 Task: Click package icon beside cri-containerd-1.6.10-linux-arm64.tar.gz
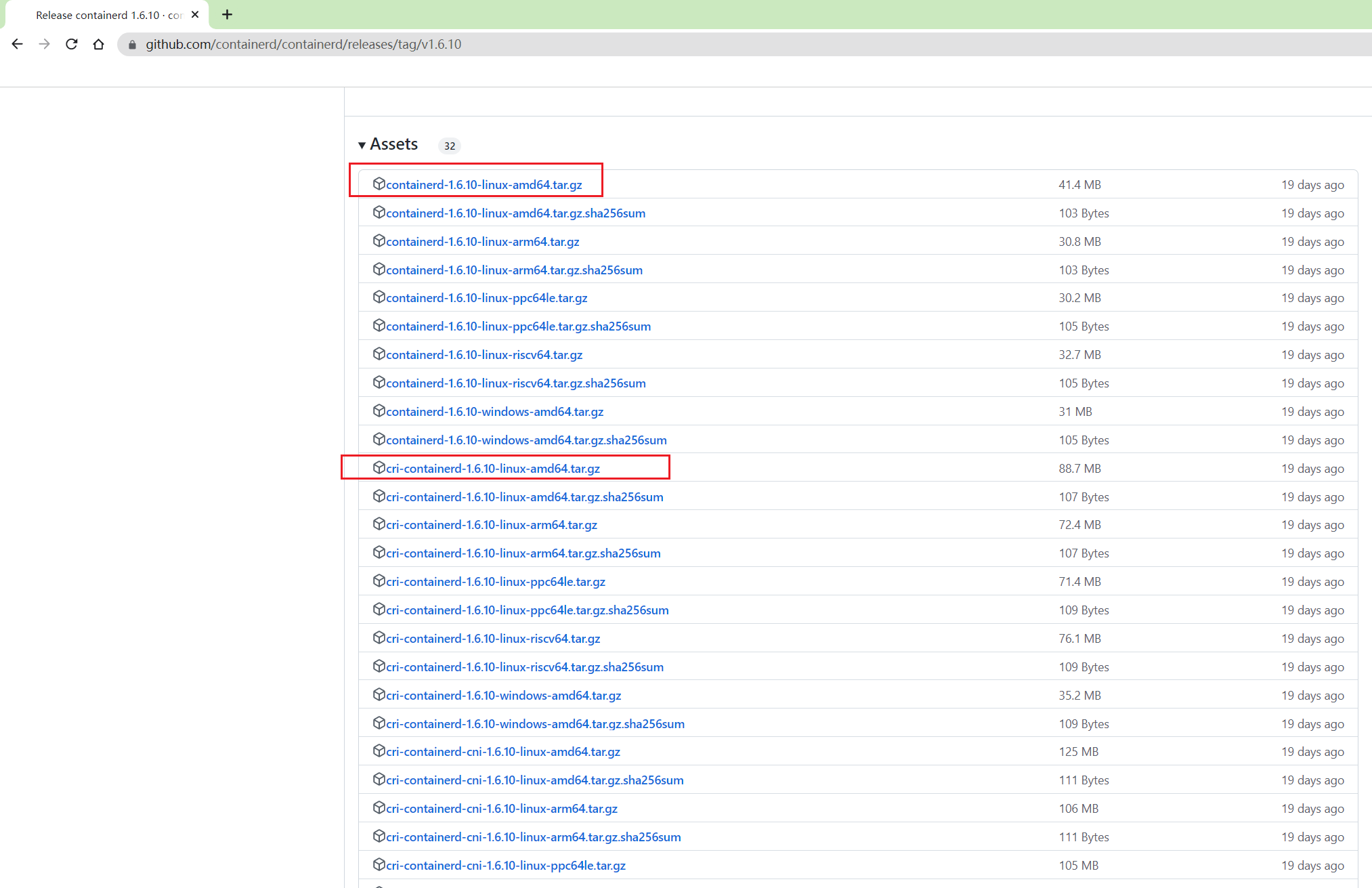(x=379, y=524)
